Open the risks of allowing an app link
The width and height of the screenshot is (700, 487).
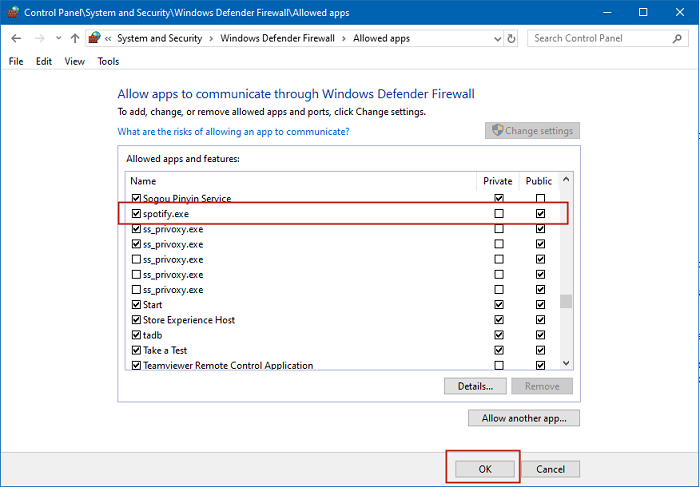(x=233, y=131)
